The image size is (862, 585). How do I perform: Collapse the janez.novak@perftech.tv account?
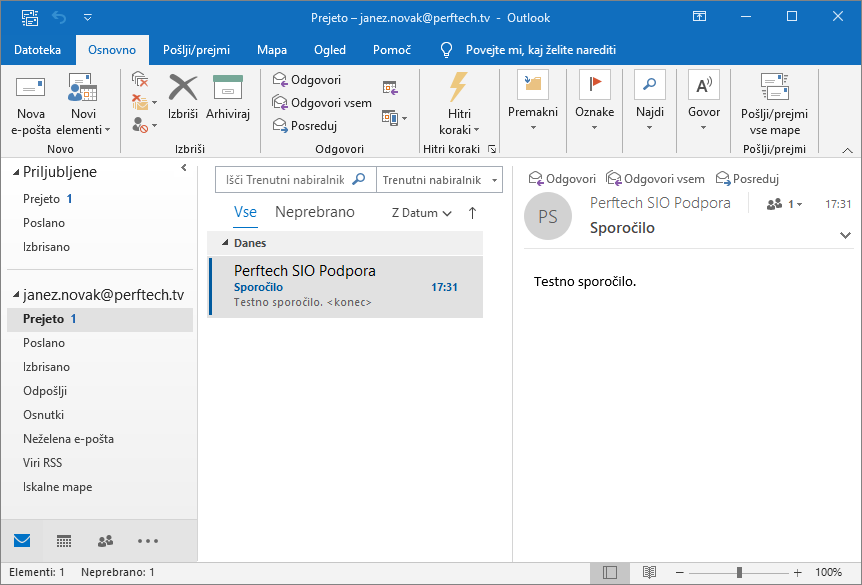tap(16, 295)
